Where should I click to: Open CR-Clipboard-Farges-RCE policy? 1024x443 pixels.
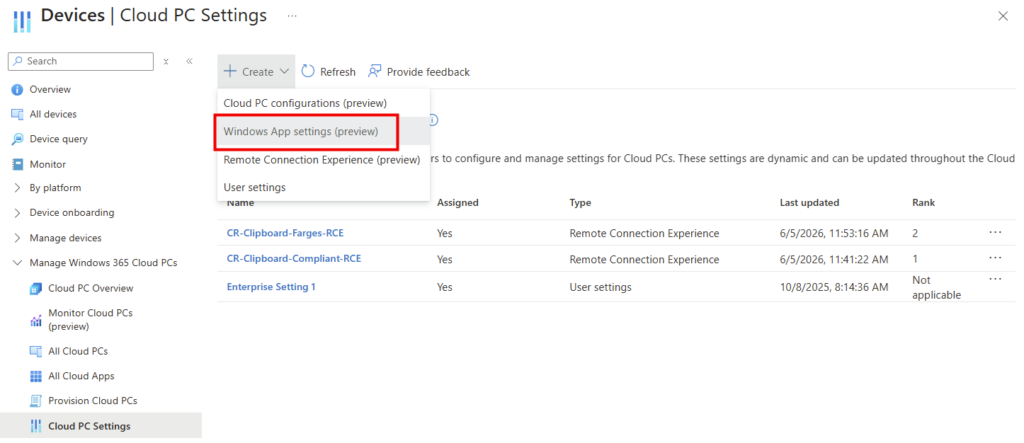click(x=284, y=233)
